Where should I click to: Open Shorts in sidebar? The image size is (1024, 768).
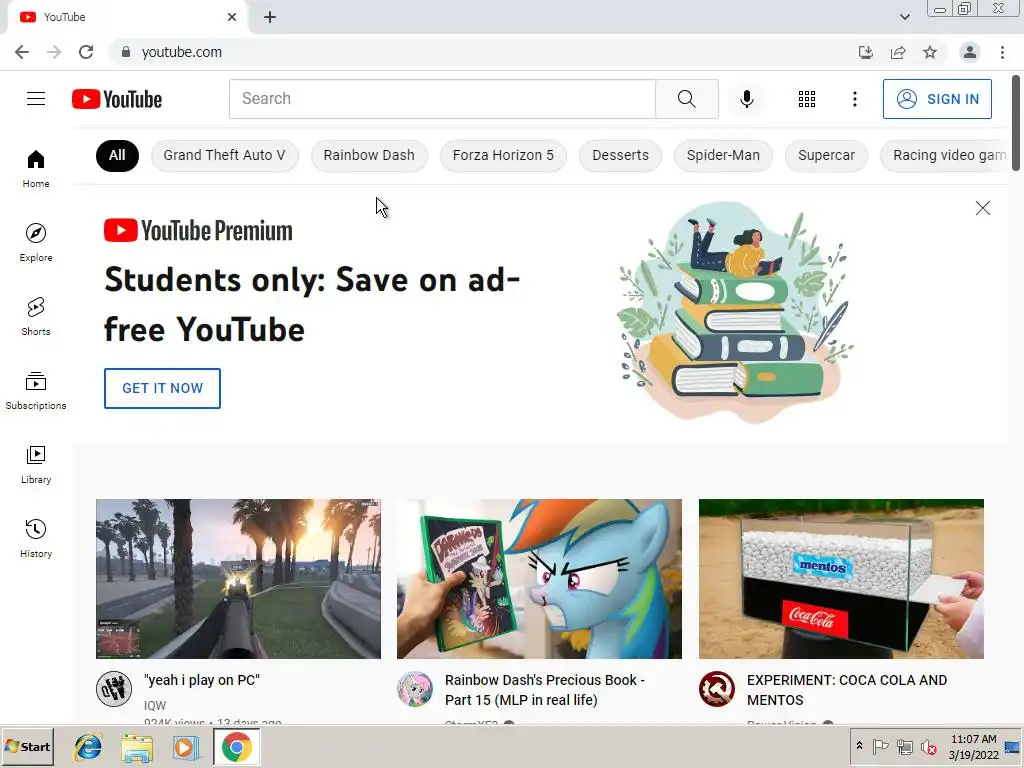[36, 316]
